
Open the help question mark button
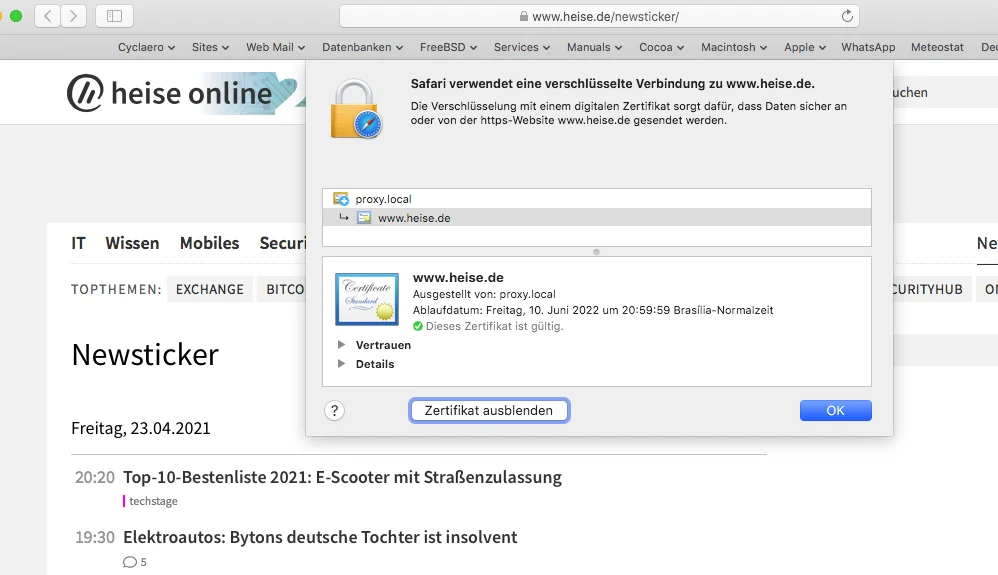coord(334,411)
